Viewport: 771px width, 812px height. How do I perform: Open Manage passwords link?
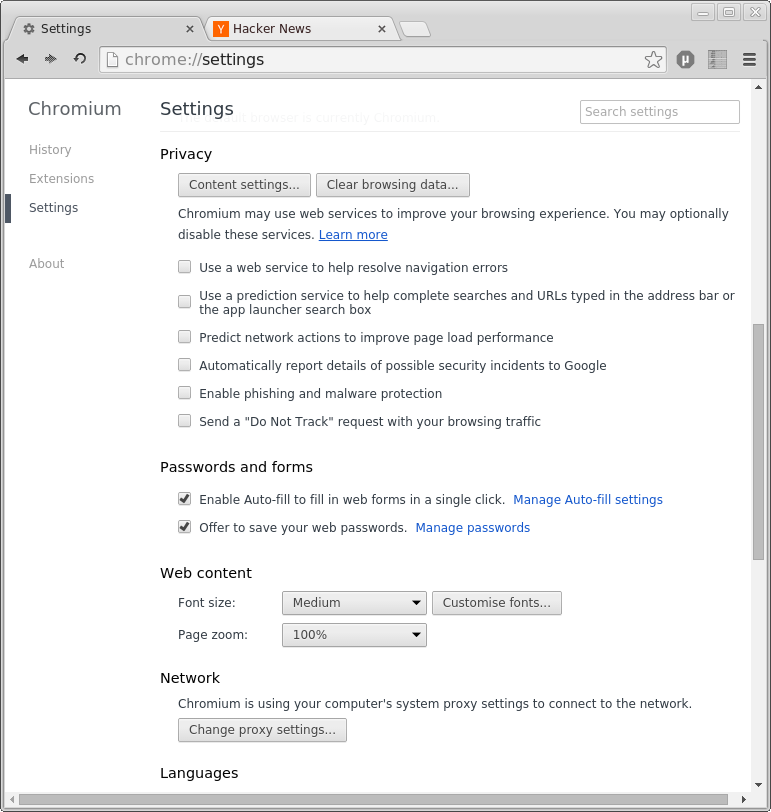(x=473, y=528)
